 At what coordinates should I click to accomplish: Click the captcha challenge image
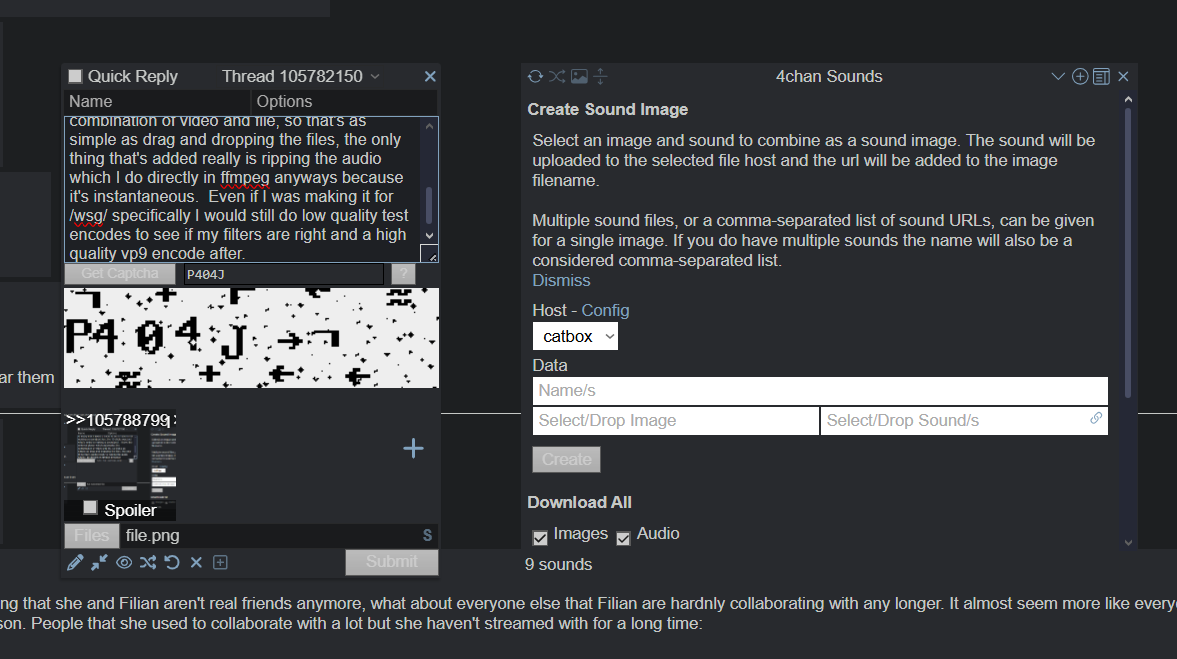tap(251, 338)
